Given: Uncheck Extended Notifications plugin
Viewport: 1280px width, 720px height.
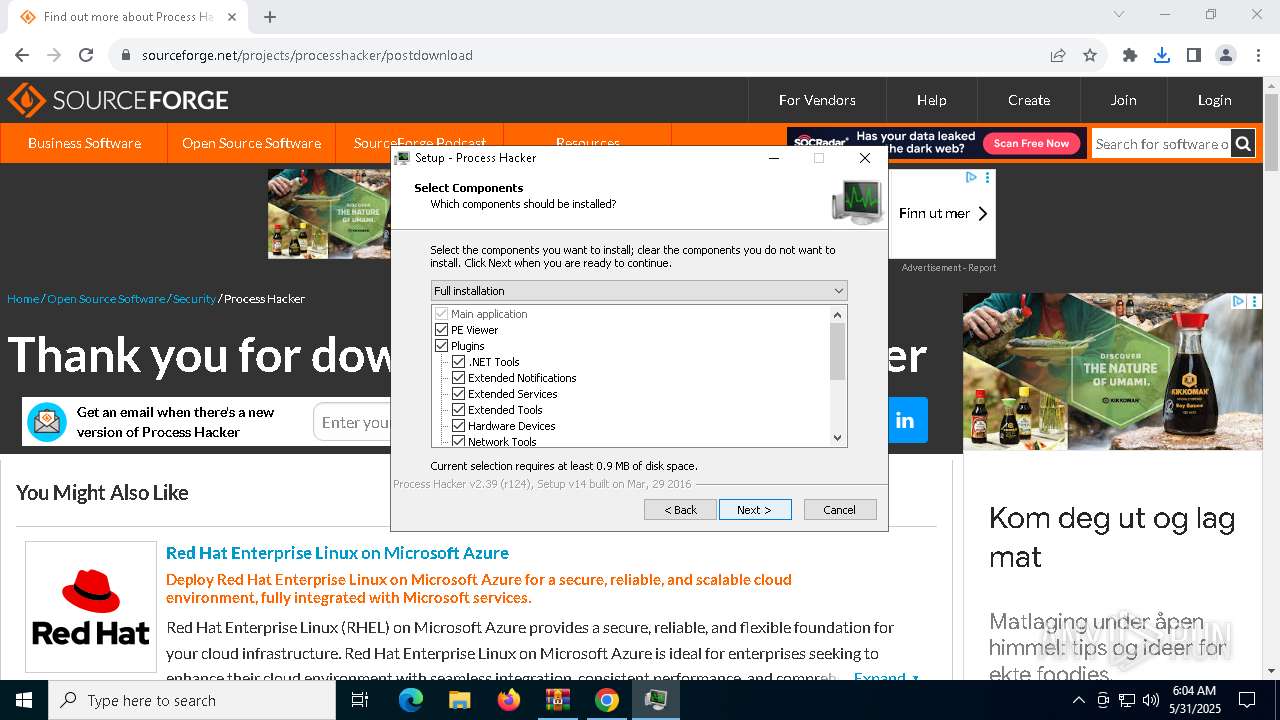Looking at the screenshot, I should [x=459, y=378].
